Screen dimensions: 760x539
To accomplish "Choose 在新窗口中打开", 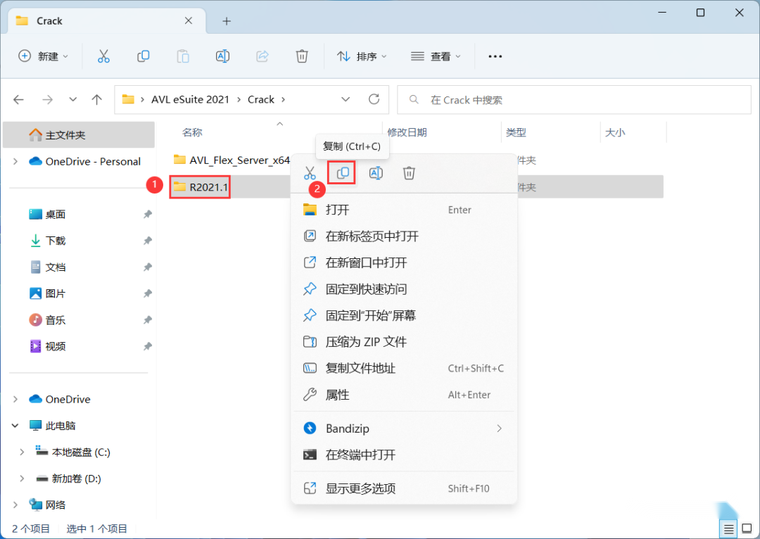I will pyautogui.click(x=404, y=263).
